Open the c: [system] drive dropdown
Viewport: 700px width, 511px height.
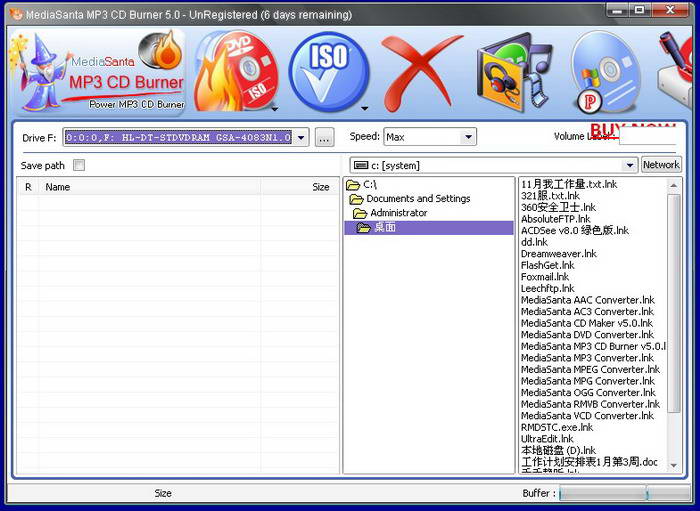(x=629, y=166)
